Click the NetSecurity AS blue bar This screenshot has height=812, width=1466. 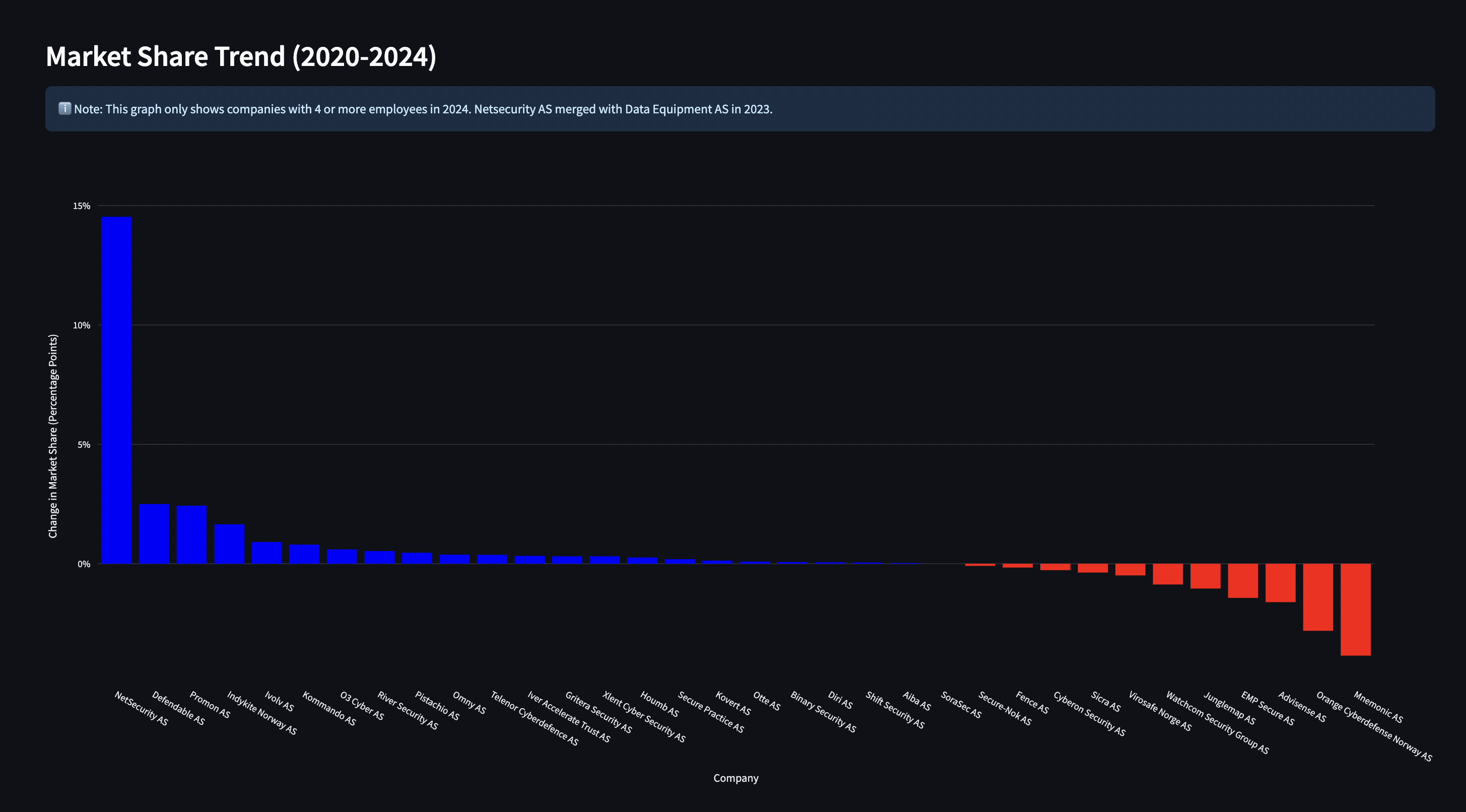coord(117,390)
